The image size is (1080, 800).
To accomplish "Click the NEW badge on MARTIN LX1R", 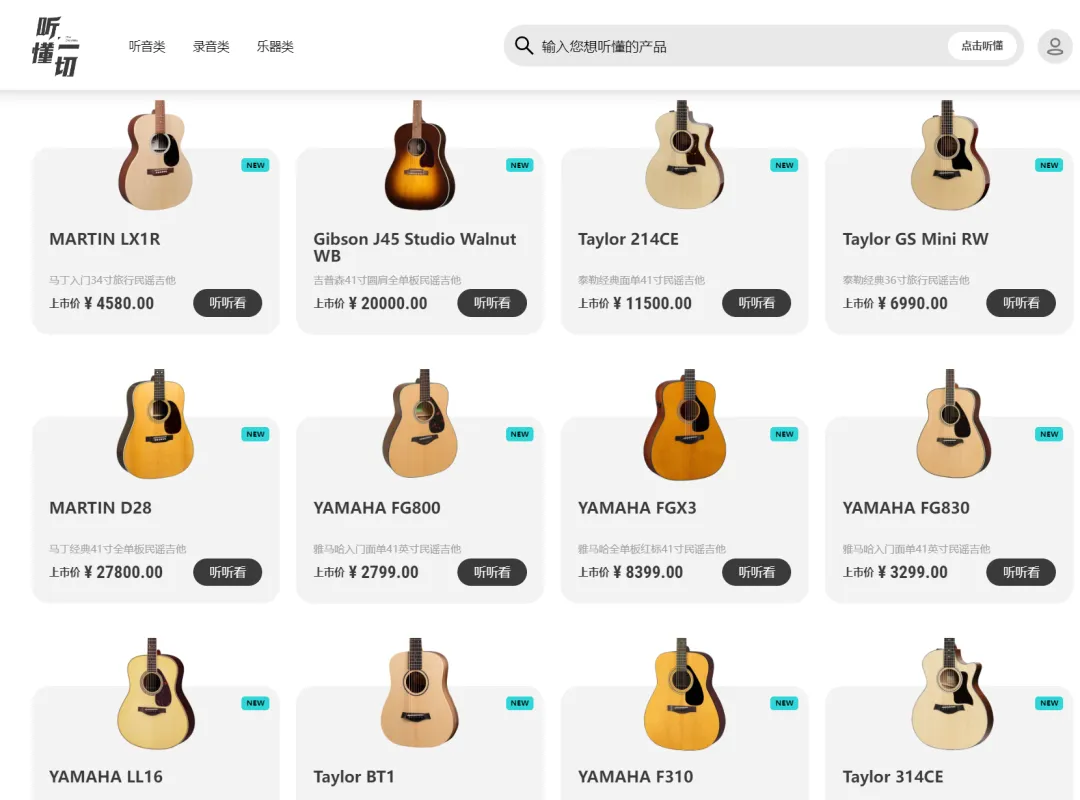I will (256, 165).
